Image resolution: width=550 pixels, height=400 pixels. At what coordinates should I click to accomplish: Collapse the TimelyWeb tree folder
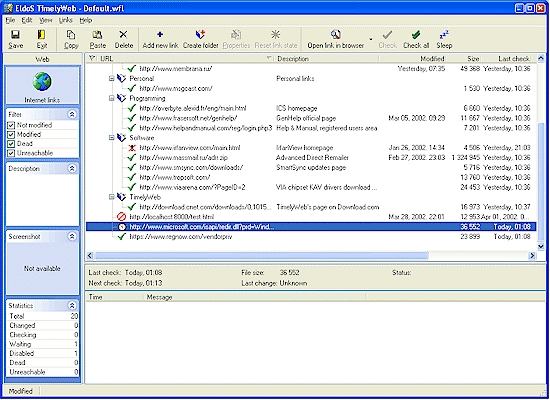click(x=112, y=197)
